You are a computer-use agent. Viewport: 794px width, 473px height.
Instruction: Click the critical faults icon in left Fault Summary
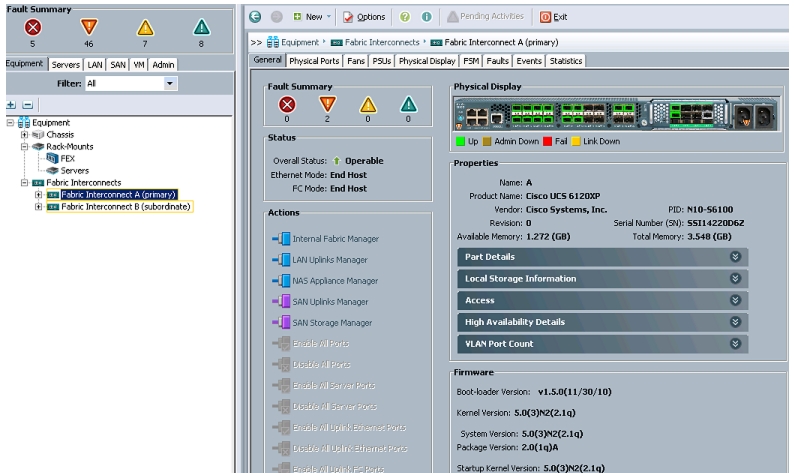click(x=33, y=27)
